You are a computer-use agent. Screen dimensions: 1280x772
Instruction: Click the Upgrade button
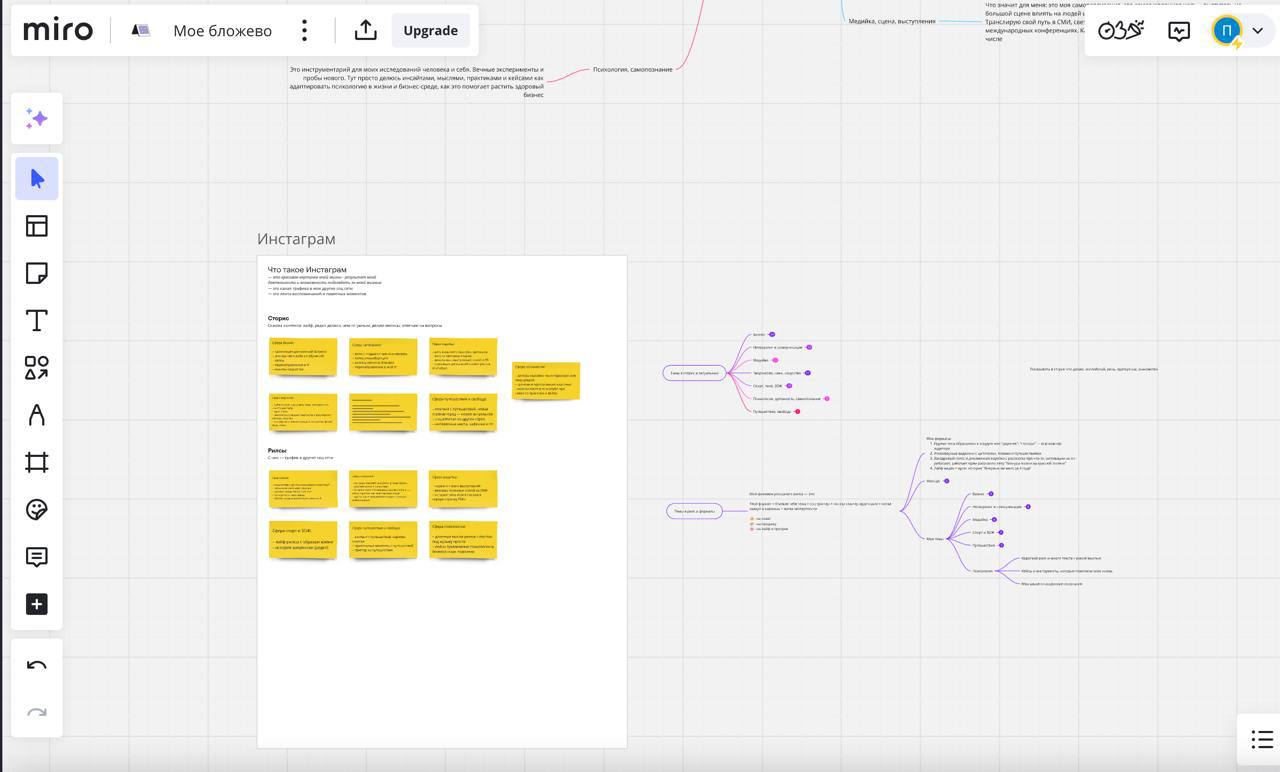click(x=430, y=30)
